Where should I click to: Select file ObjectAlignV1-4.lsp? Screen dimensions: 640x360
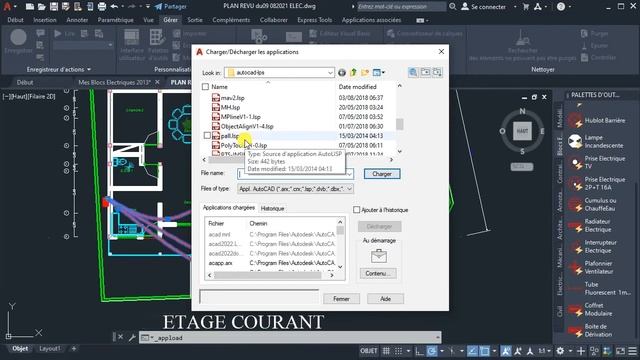[247, 126]
